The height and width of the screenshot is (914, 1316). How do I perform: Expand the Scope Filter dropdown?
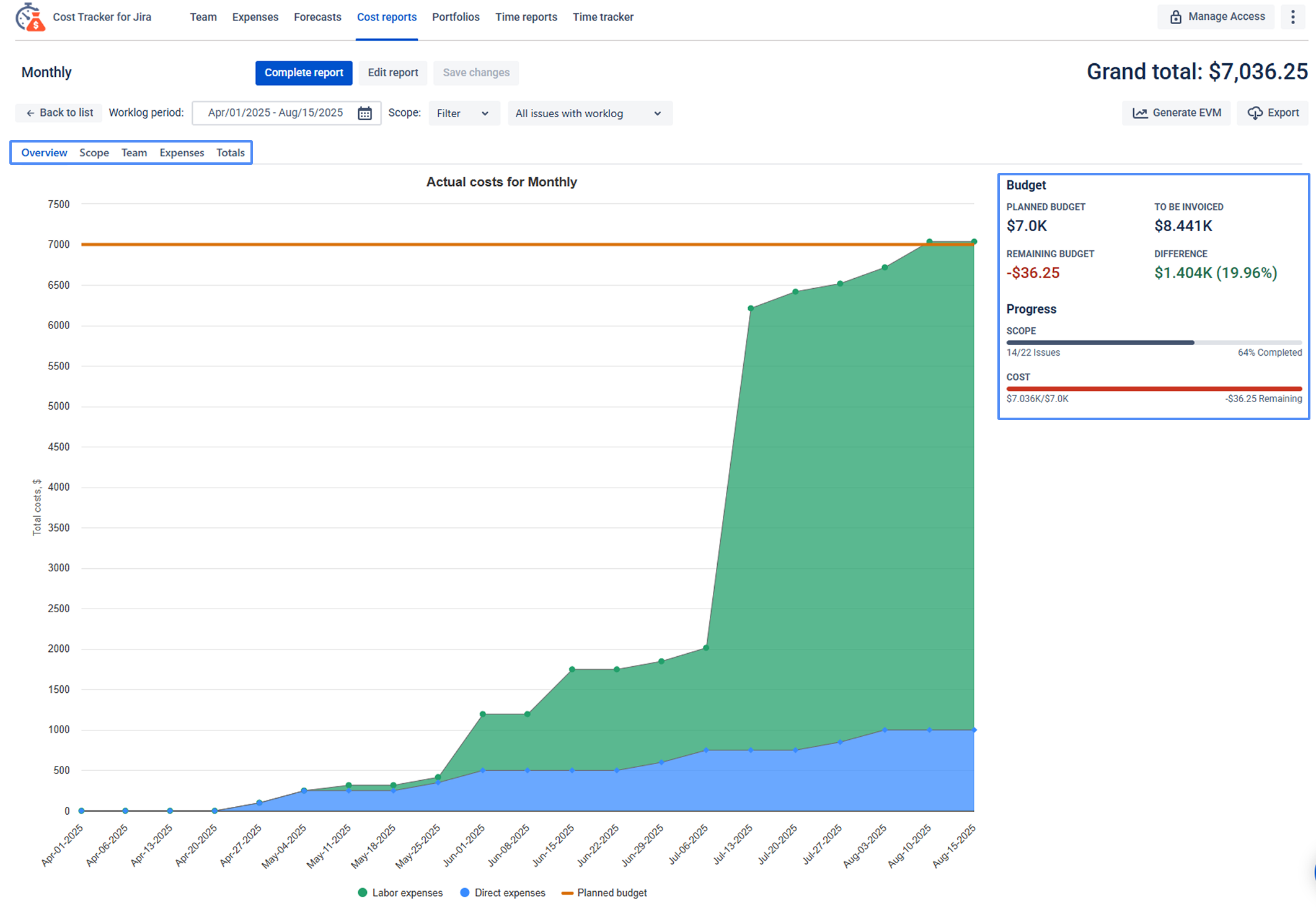click(x=463, y=113)
